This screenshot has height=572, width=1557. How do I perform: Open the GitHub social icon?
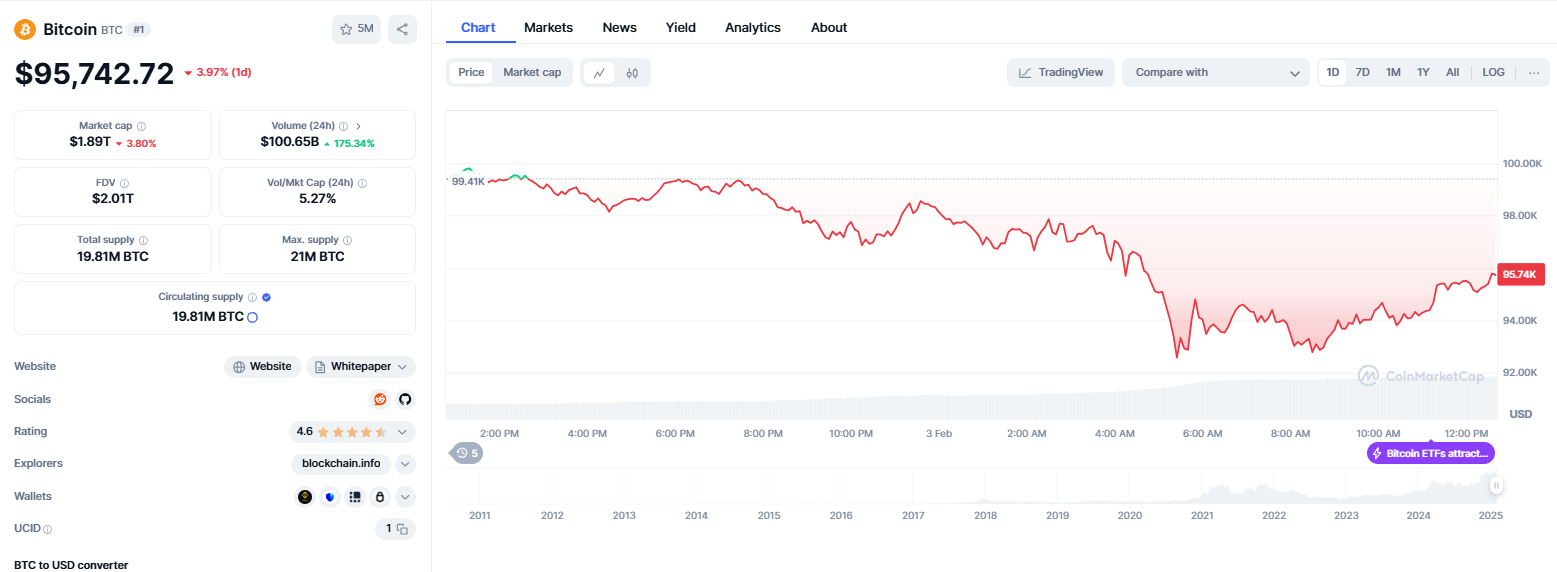click(x=405, y=399)
